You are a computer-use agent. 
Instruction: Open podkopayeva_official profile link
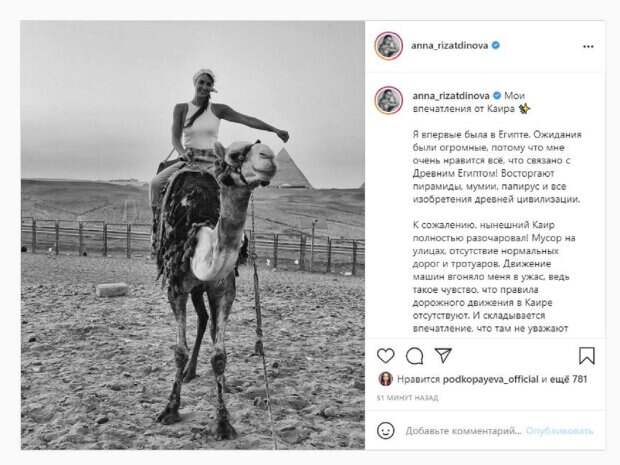[x=490, y=379]
